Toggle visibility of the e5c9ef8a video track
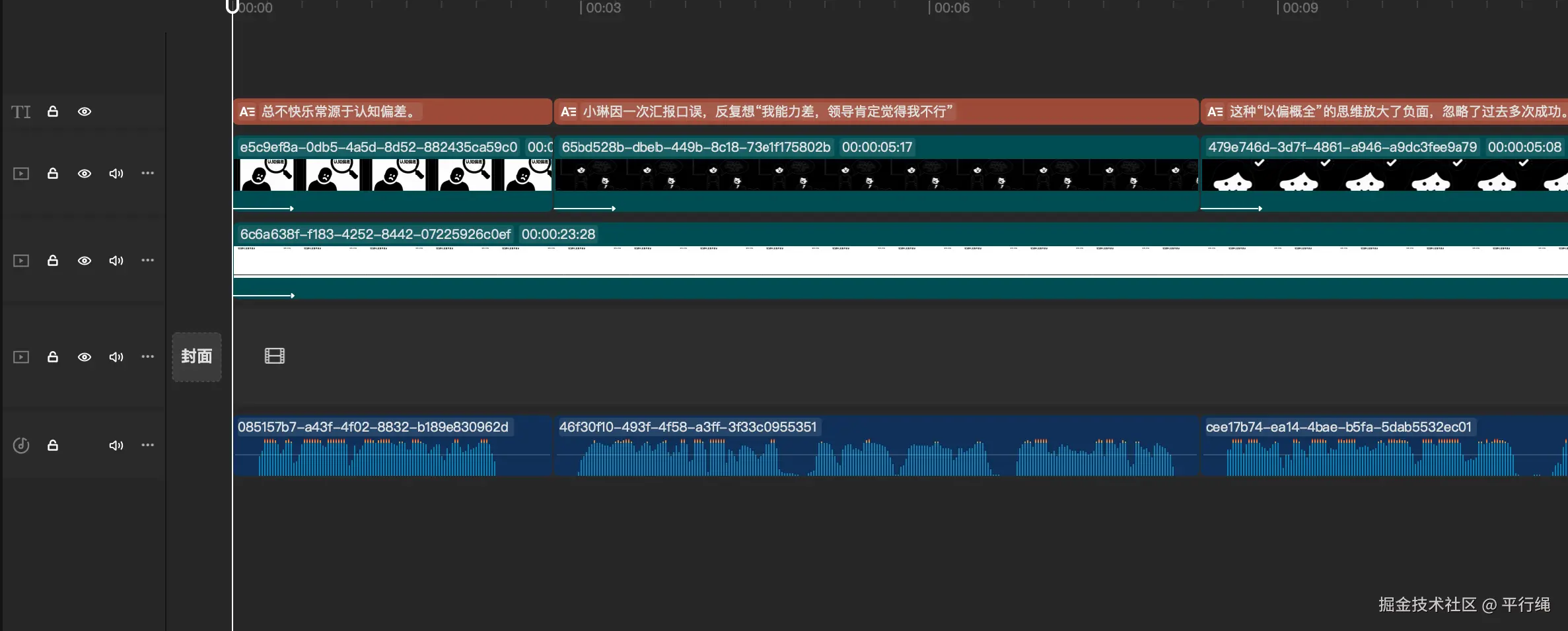 pyautogui.click(x=85, y=174)
